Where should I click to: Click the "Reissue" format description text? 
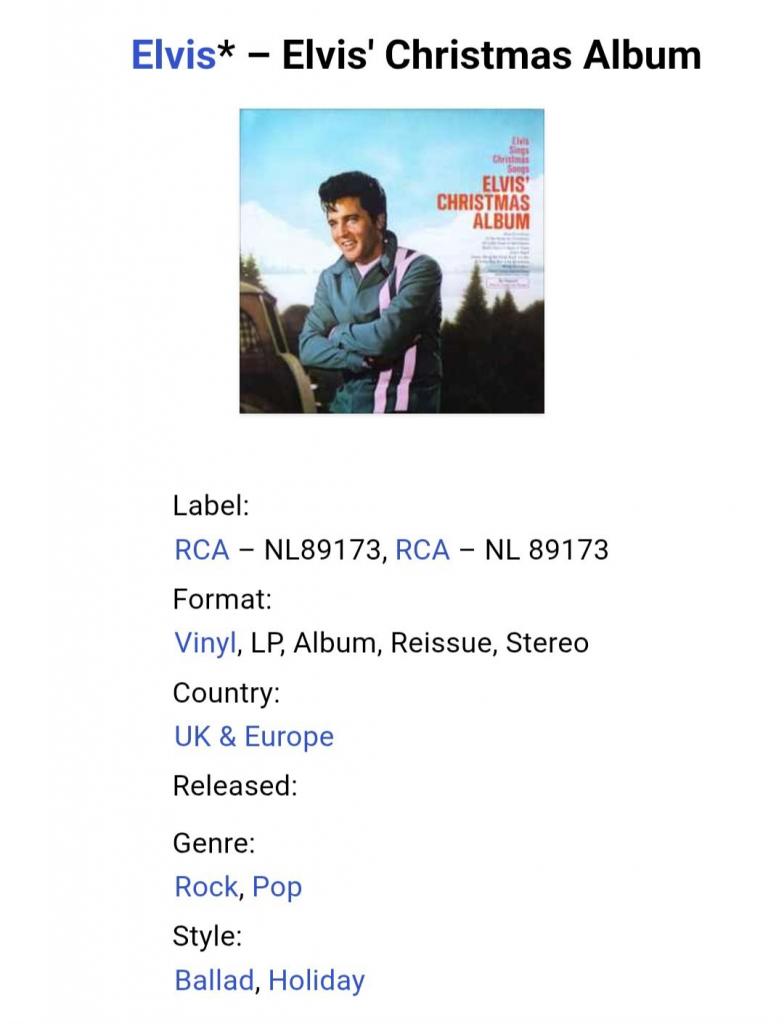[x=441, y=643]
